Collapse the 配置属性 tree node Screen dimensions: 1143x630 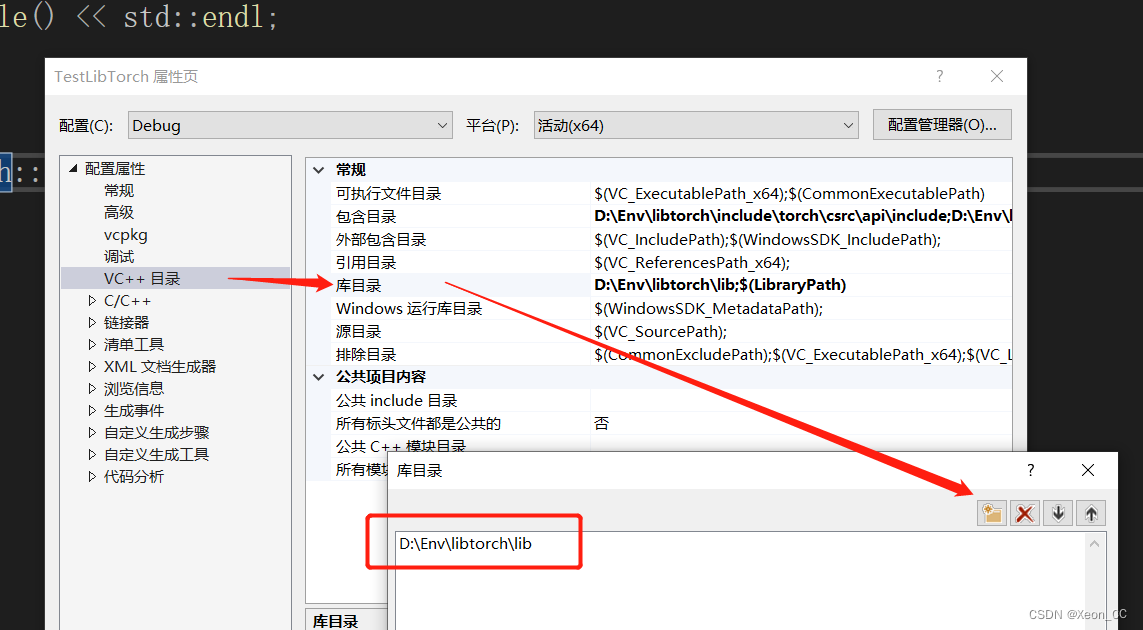[x=73, y=168]
